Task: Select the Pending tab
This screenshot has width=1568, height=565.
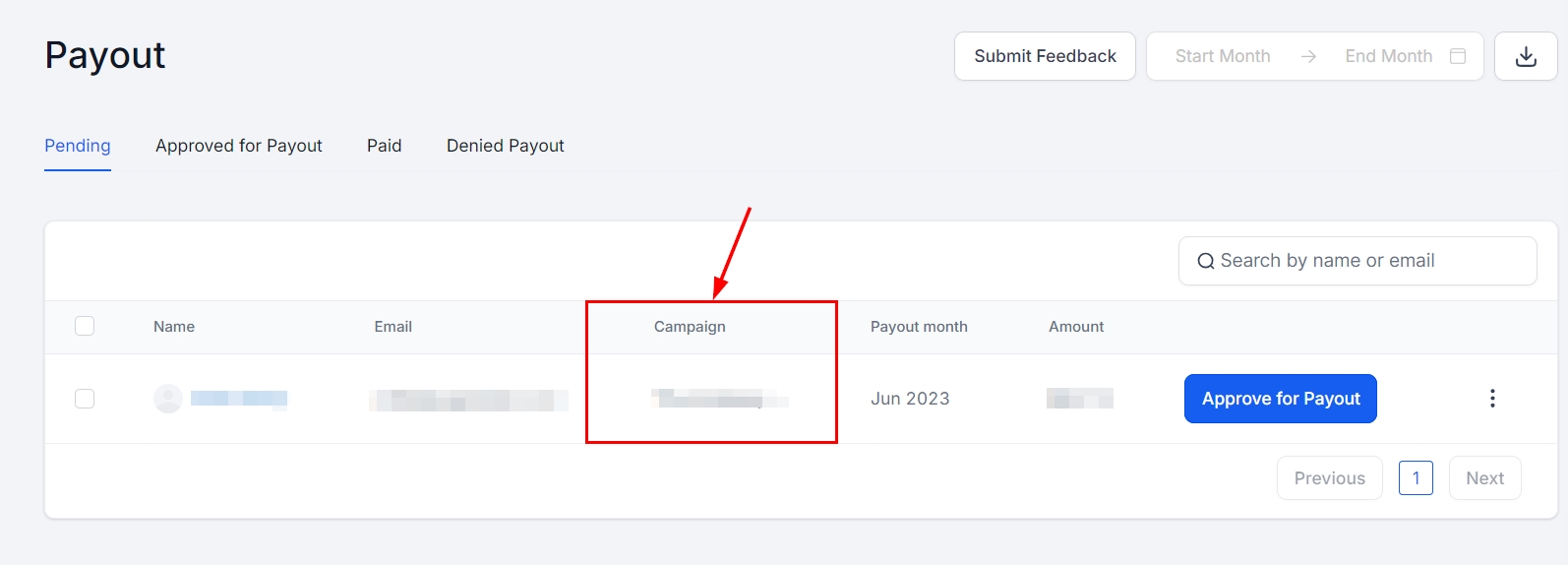Action: coord(78,146)
